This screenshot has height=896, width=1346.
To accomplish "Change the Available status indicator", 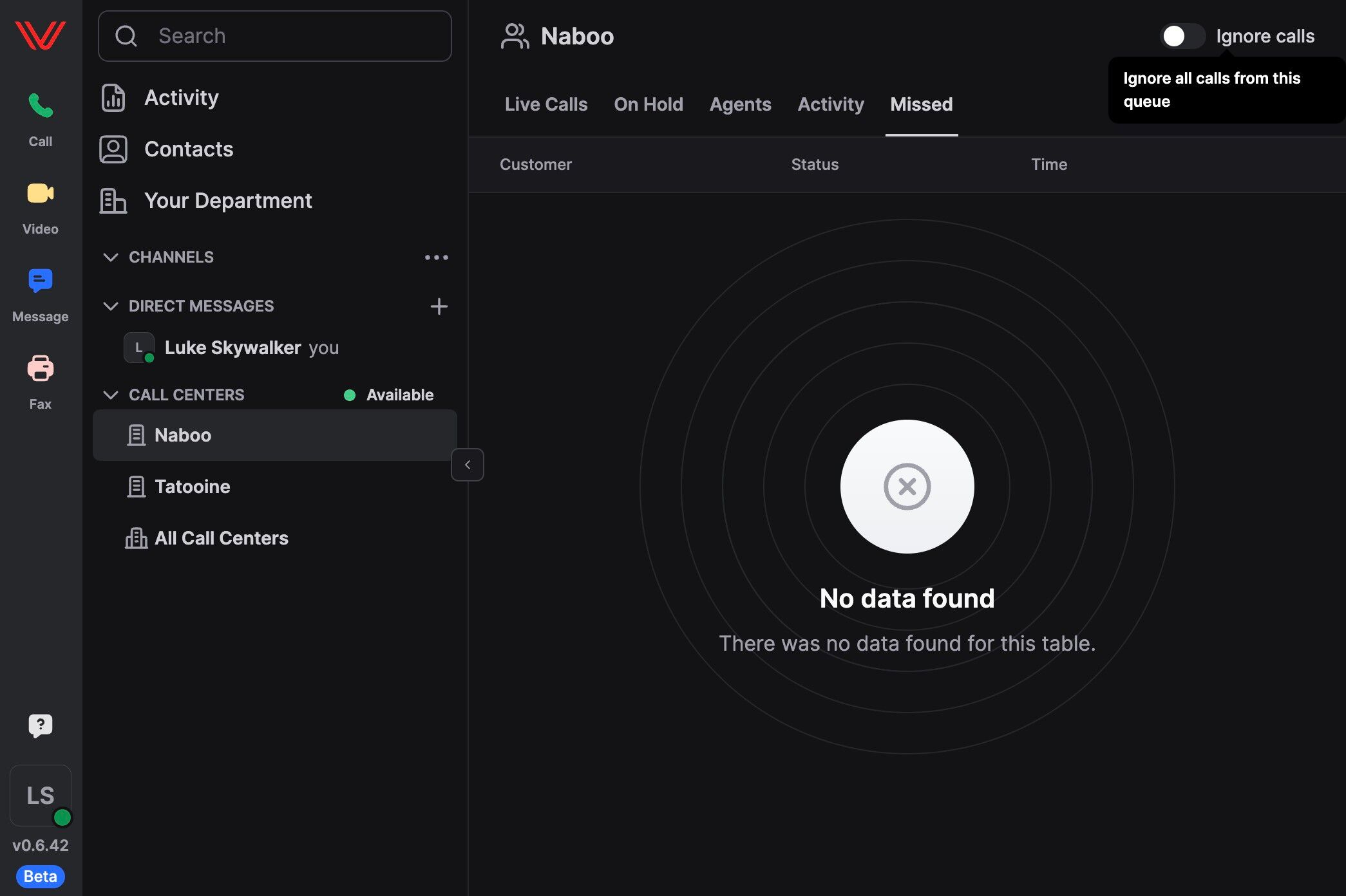I will pos(388,395).
